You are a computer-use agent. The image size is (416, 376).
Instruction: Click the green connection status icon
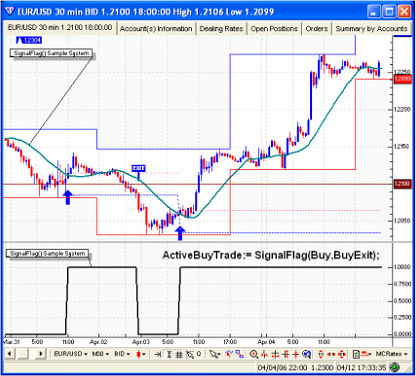395,368
